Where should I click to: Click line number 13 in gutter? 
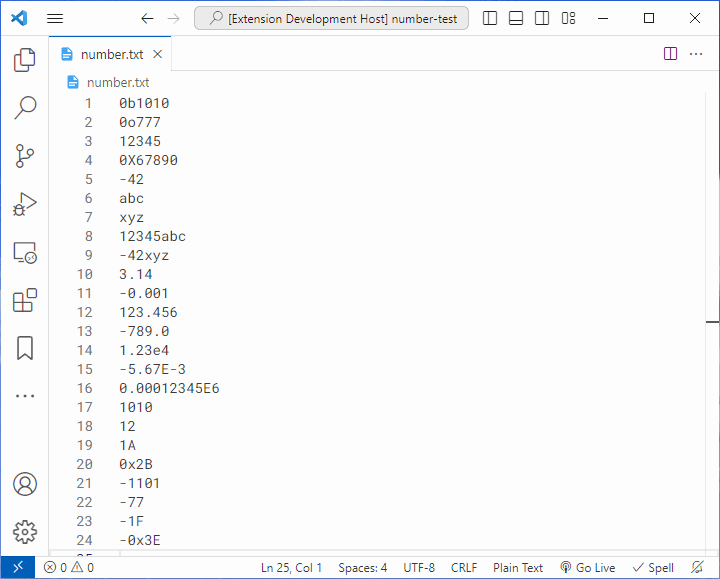[84, 332]
